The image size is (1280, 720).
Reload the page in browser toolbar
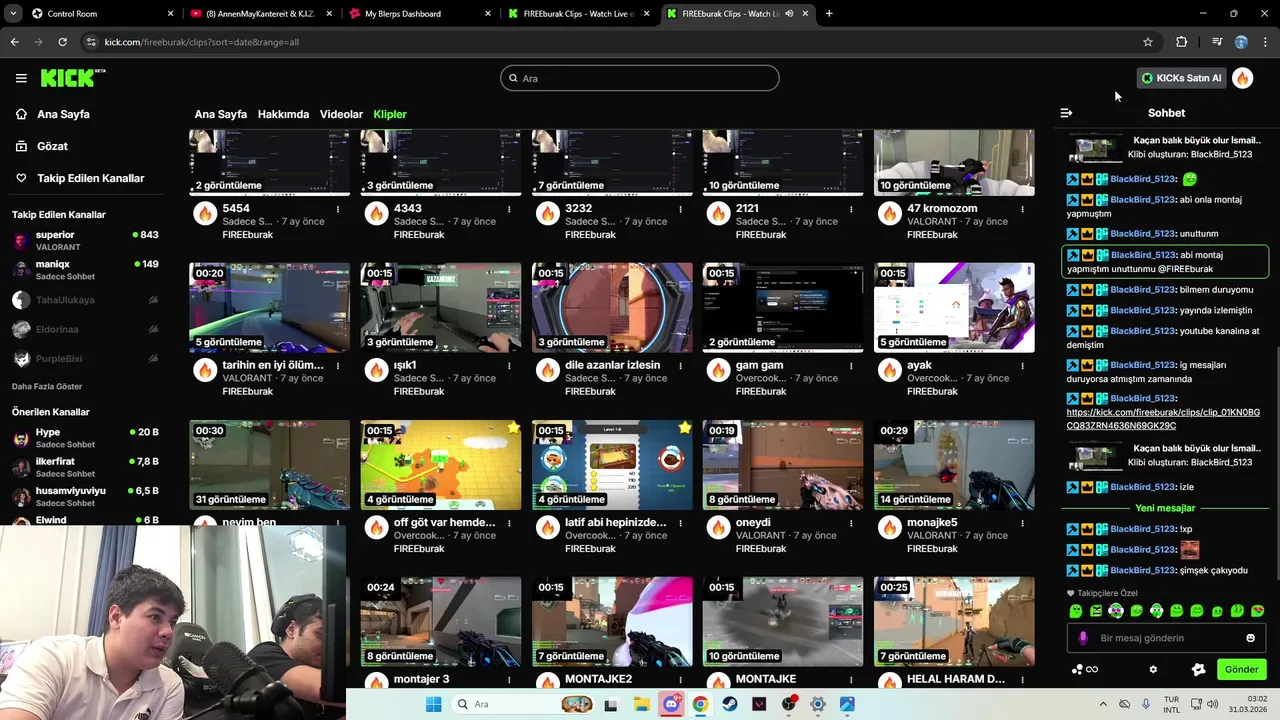tap(62, 42)
